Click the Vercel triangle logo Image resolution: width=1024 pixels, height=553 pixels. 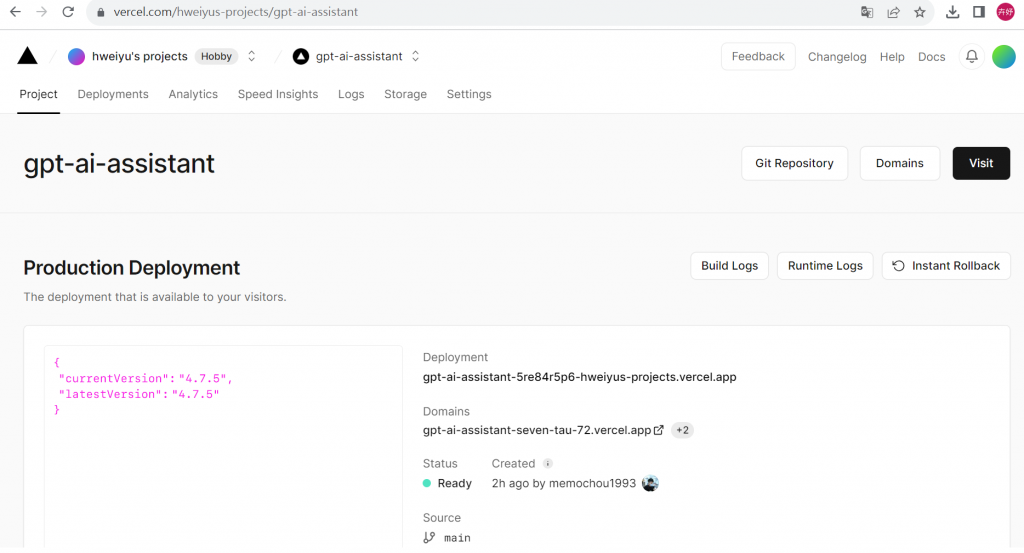[x=27, y=56]
